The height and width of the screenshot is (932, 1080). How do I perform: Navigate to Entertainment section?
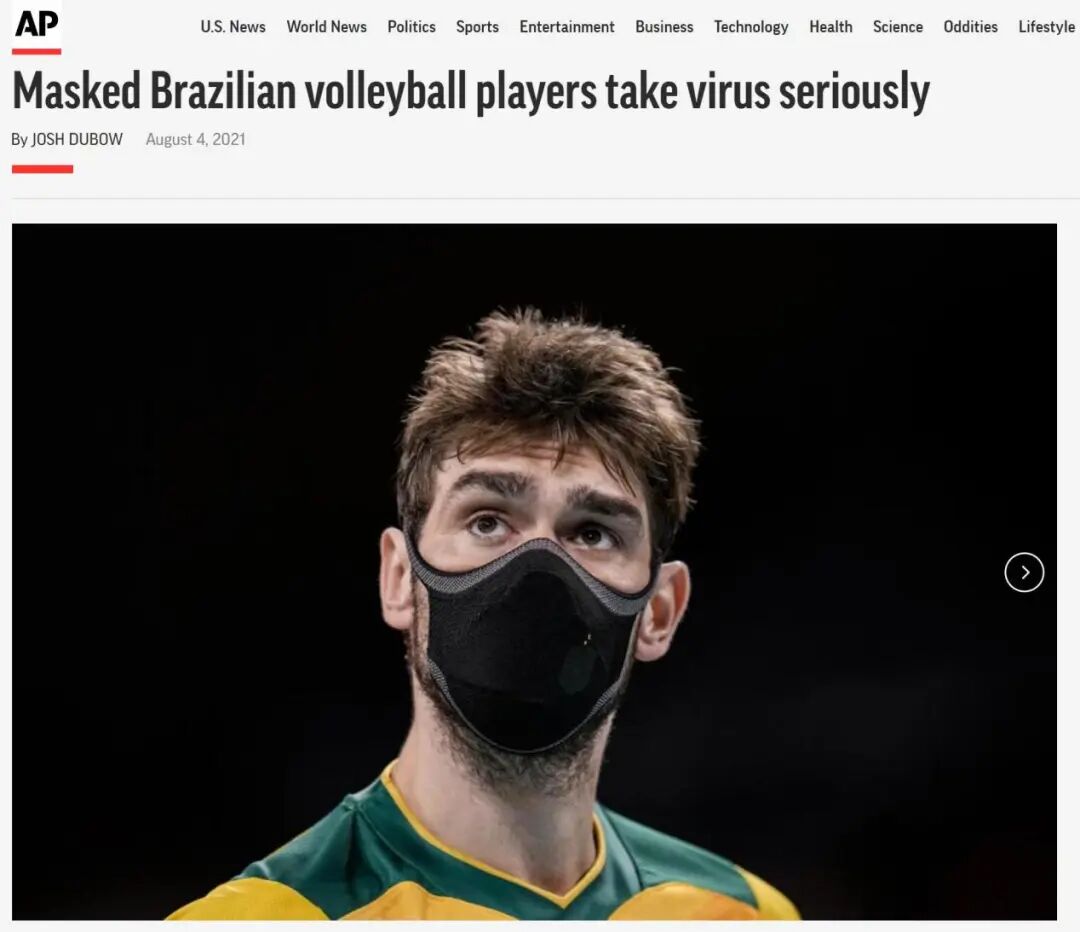(x=567, y=27)
